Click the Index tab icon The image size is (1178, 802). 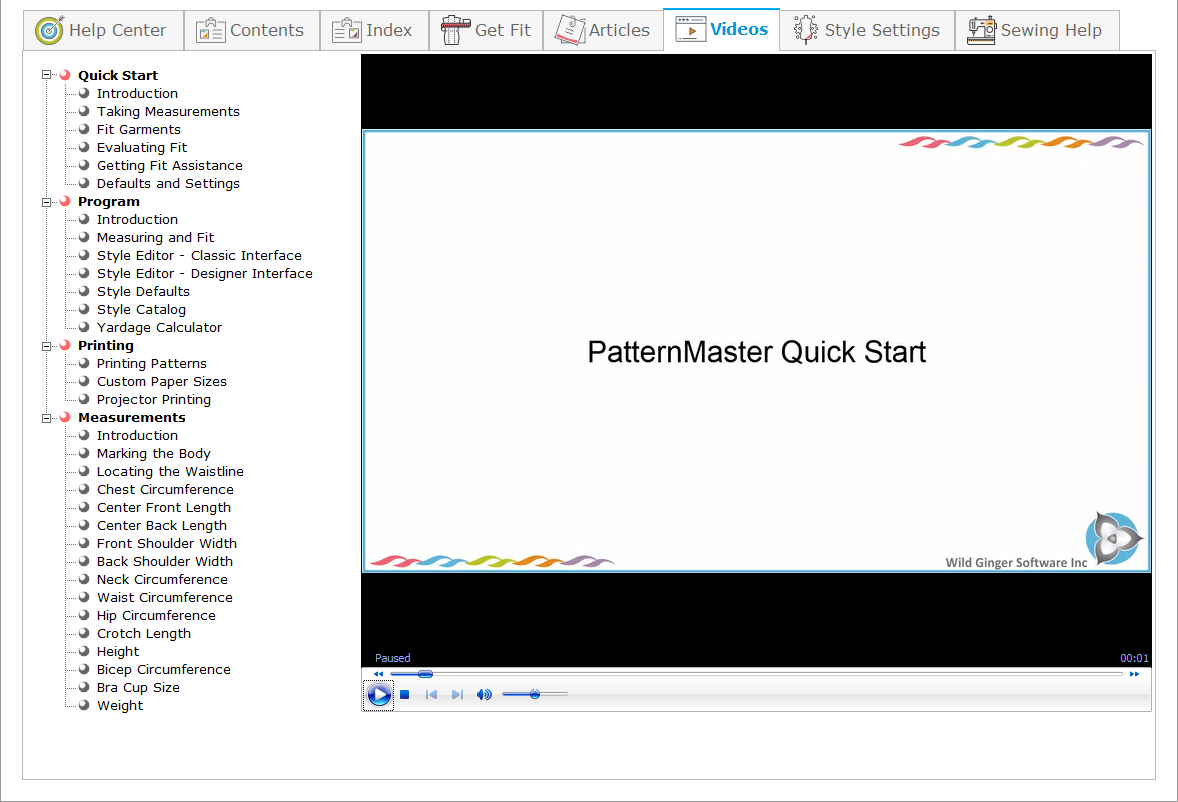[346, 30]
